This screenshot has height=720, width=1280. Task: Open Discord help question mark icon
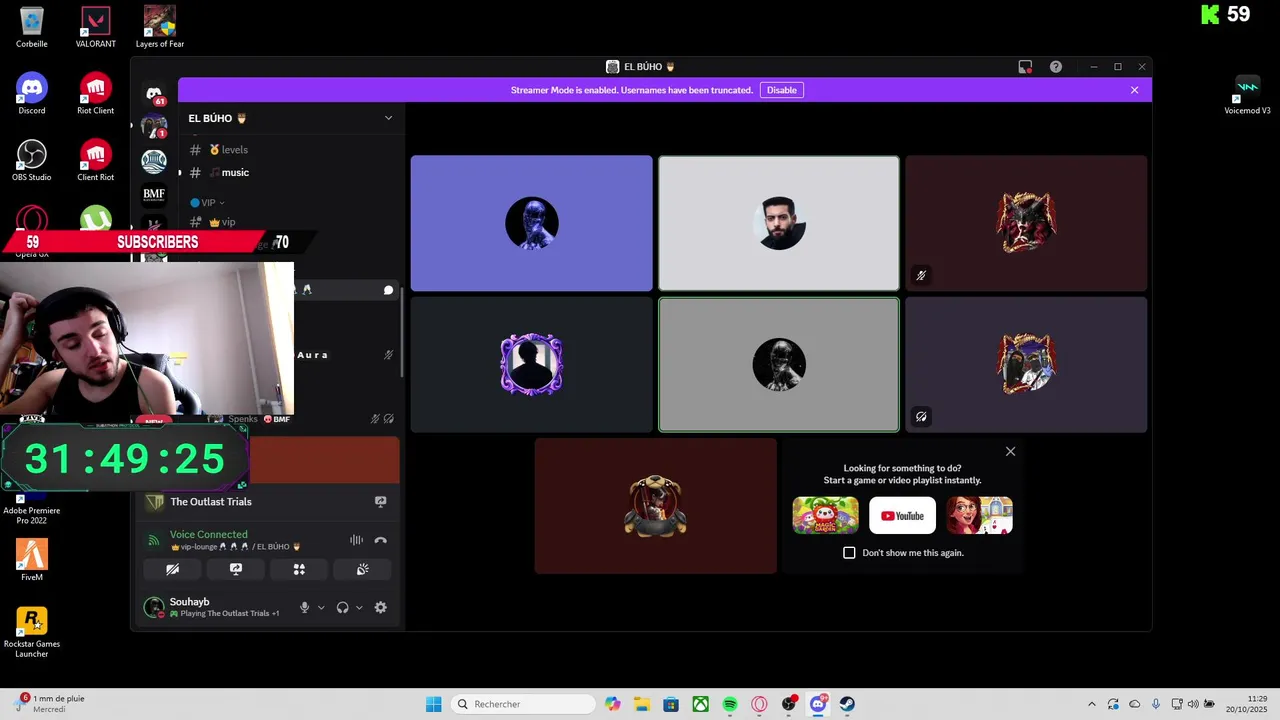click(x=1056, y=67)
